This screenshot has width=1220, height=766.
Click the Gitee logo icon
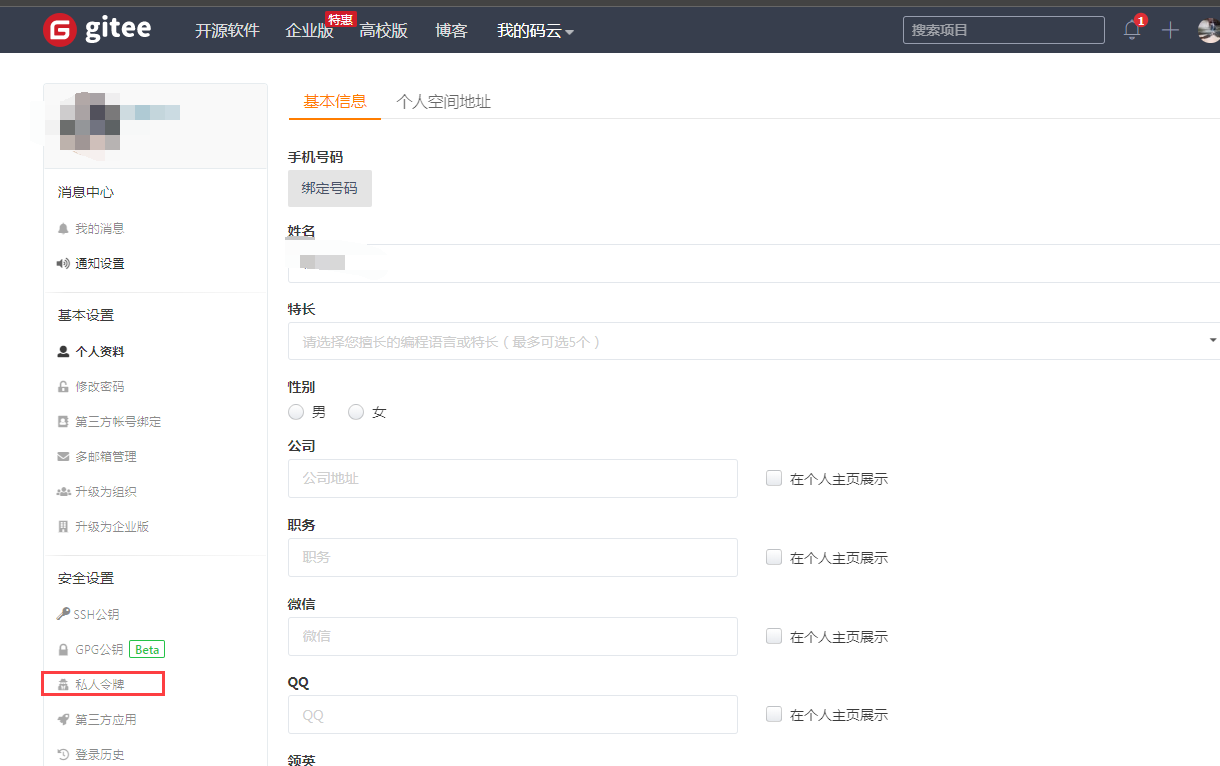(60, 30)
